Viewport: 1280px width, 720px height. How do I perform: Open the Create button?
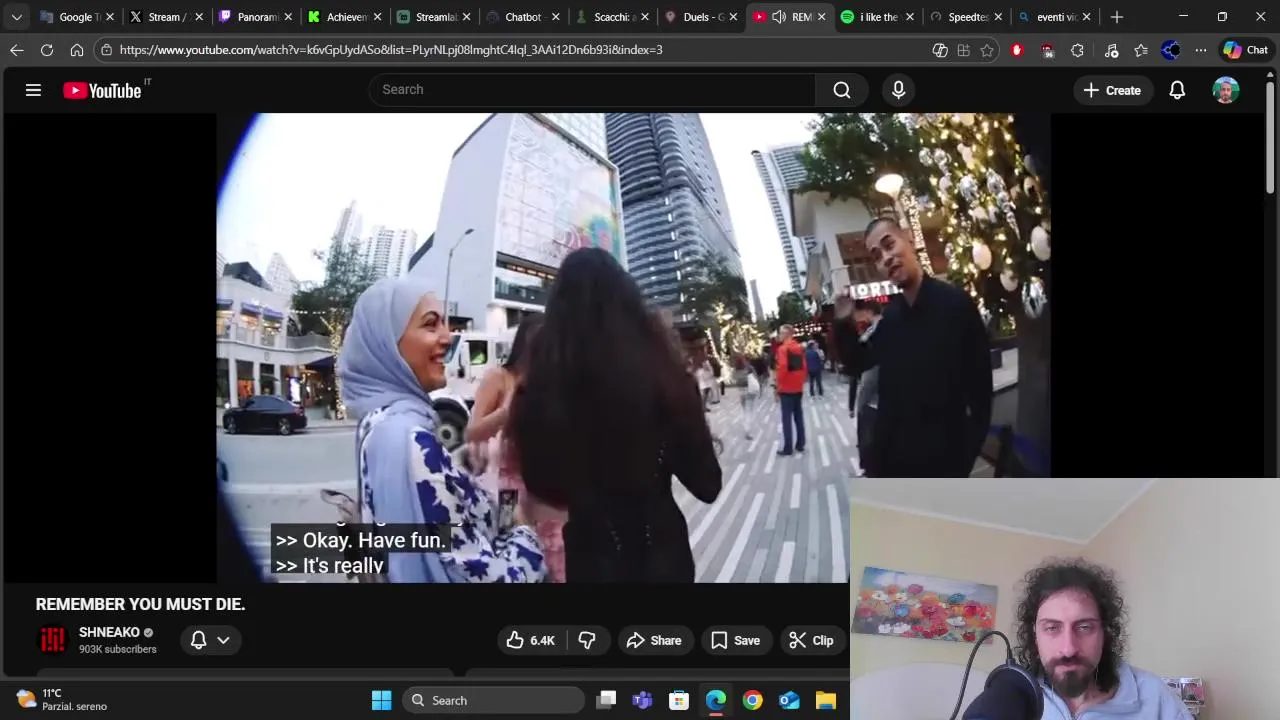[1112, 90]
